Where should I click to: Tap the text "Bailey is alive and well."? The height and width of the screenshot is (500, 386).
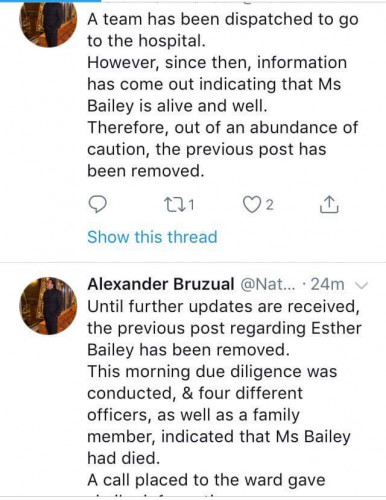pyautogui.click(x=177, y=106)
